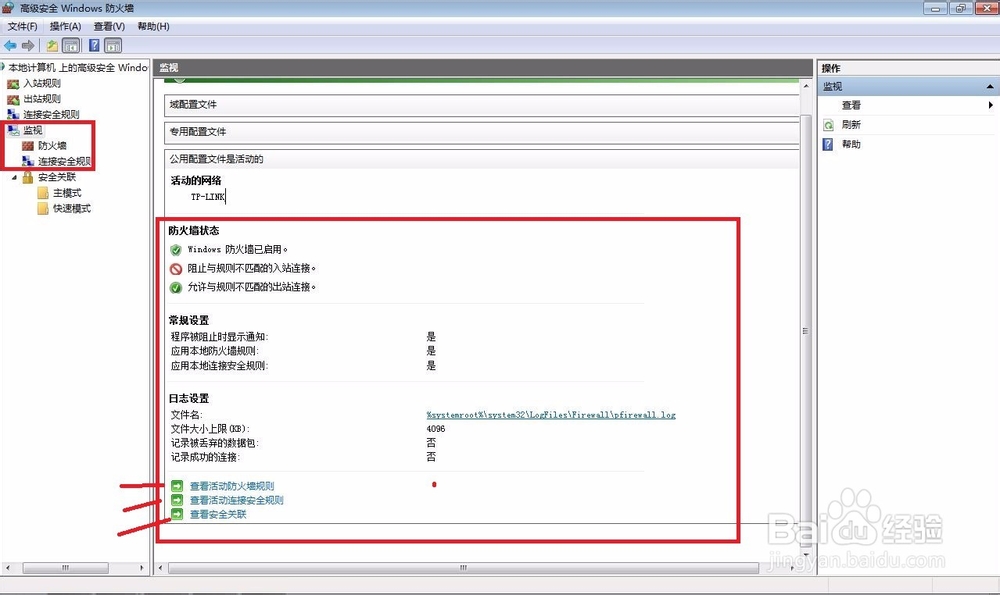
Task: Open the 帮助(H) menu
Action: pyautogui.click(x=153, y=26)
